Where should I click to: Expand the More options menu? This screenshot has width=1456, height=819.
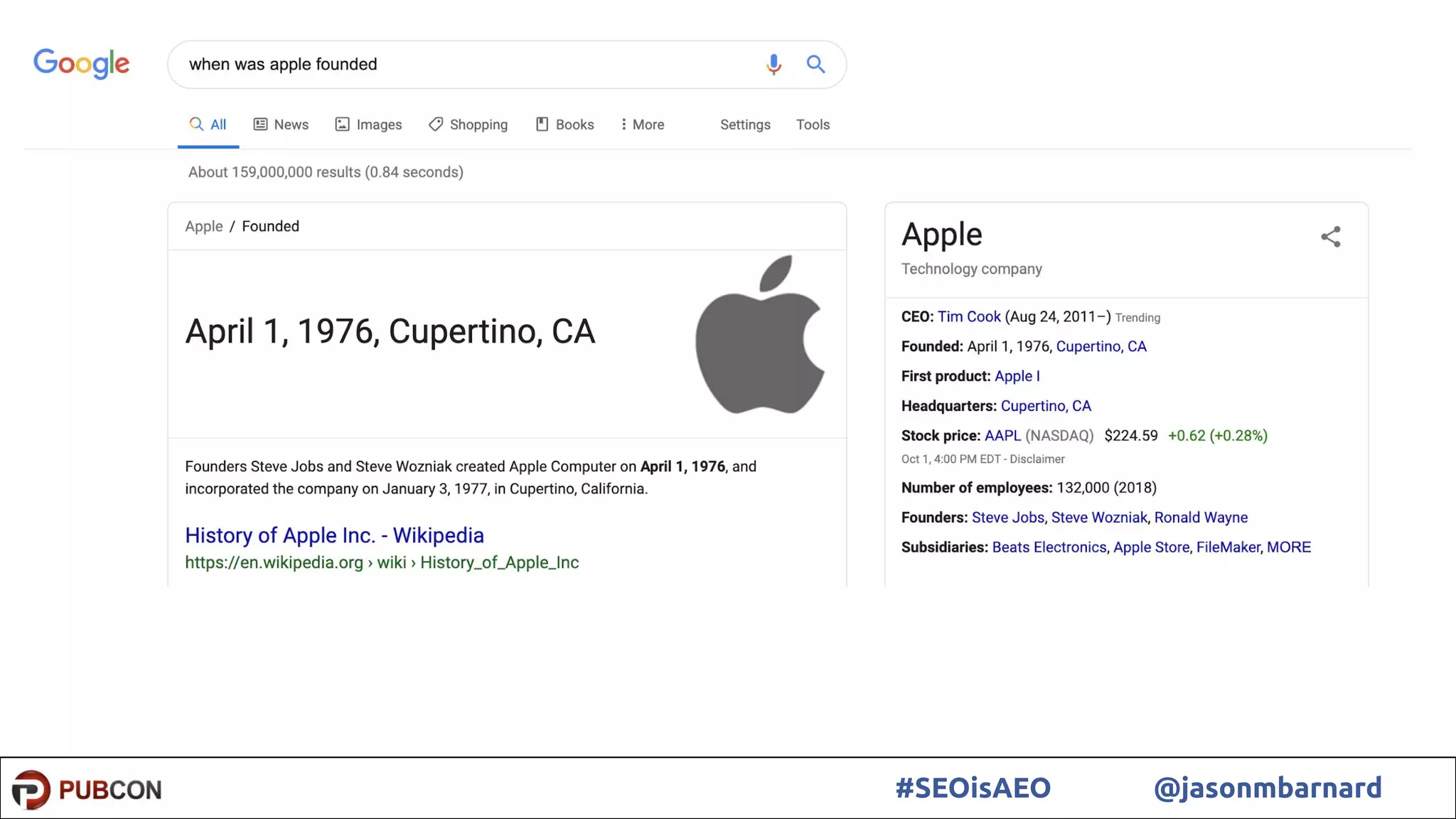643,124
